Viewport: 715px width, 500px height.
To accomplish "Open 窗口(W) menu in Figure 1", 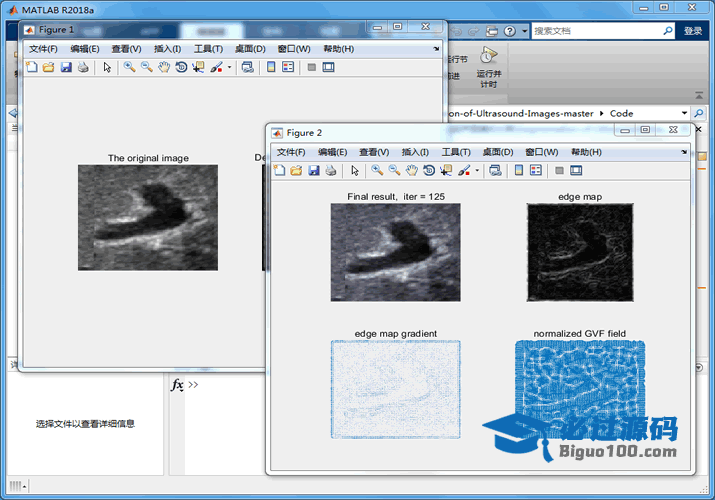I will point(294,49).
